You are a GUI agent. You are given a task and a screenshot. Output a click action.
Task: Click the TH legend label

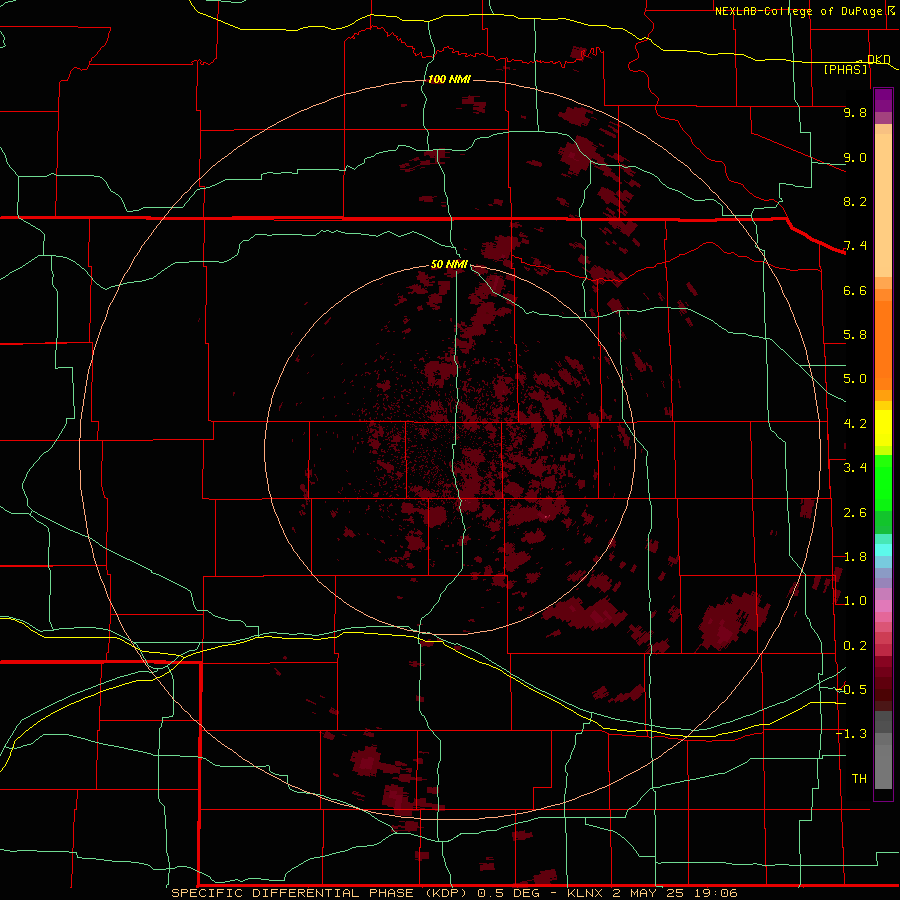pyautogui.click(x=859, y=779)
